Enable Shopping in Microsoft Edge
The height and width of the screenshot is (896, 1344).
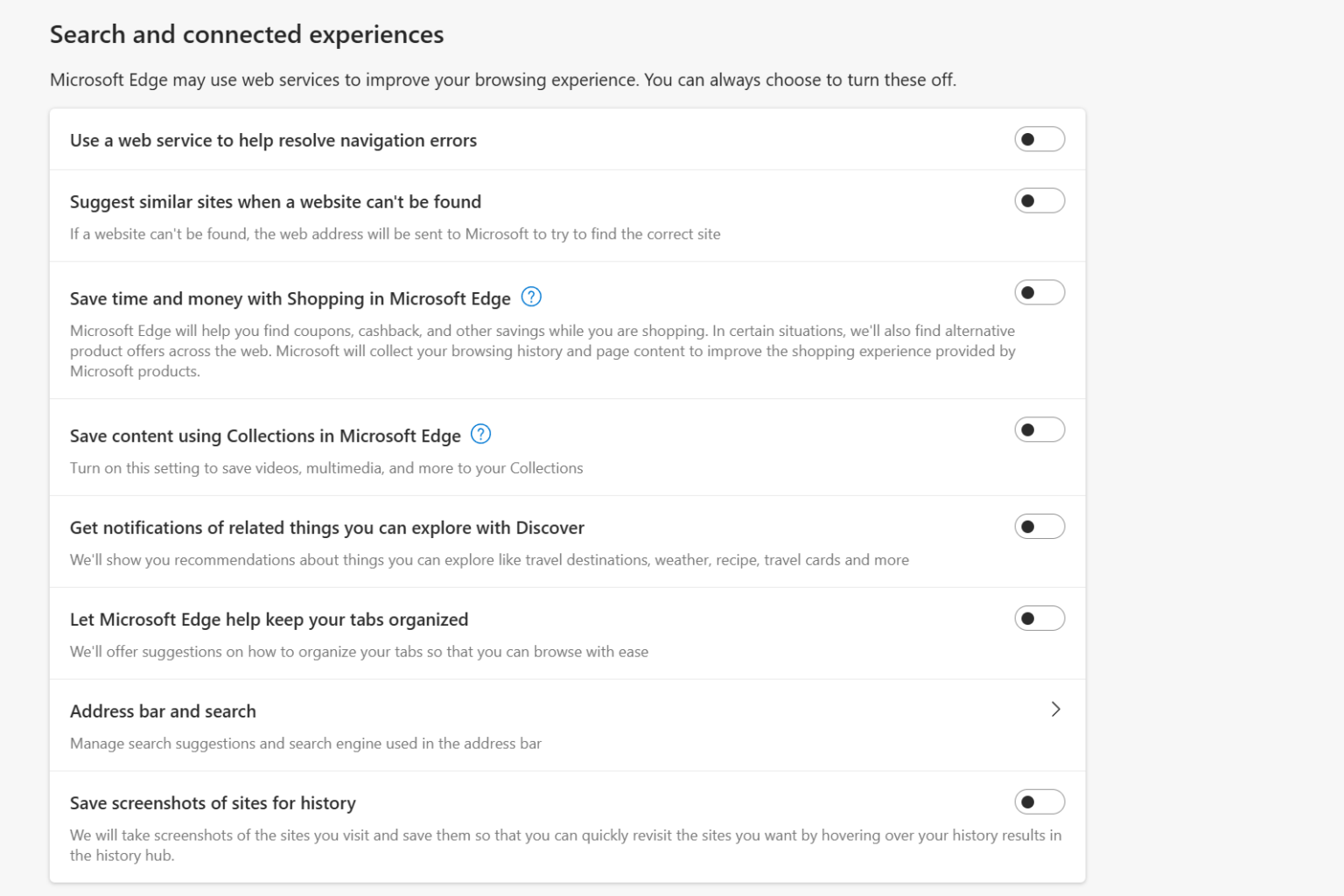[x=1039, y=292]
